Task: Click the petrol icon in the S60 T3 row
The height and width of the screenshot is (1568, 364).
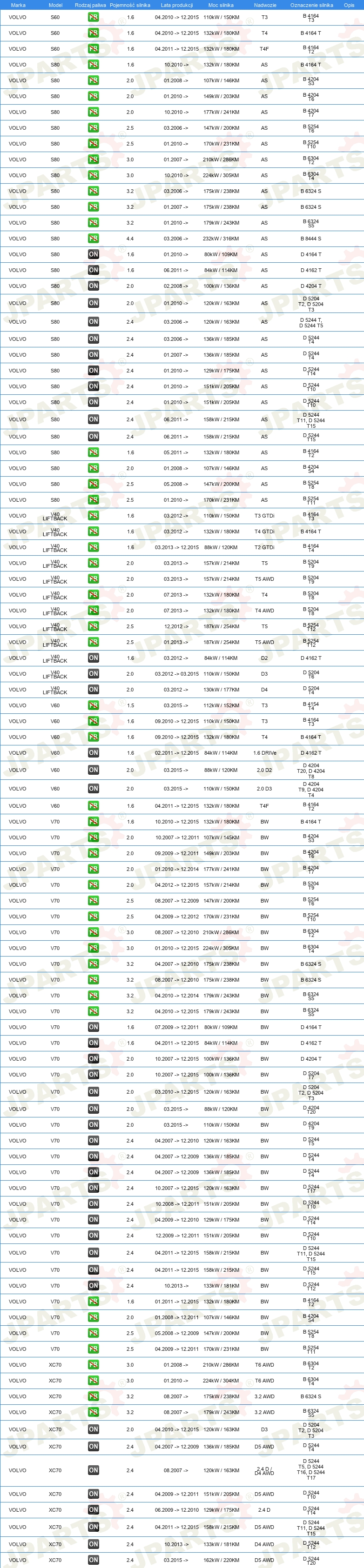Action: click(93, 17)
